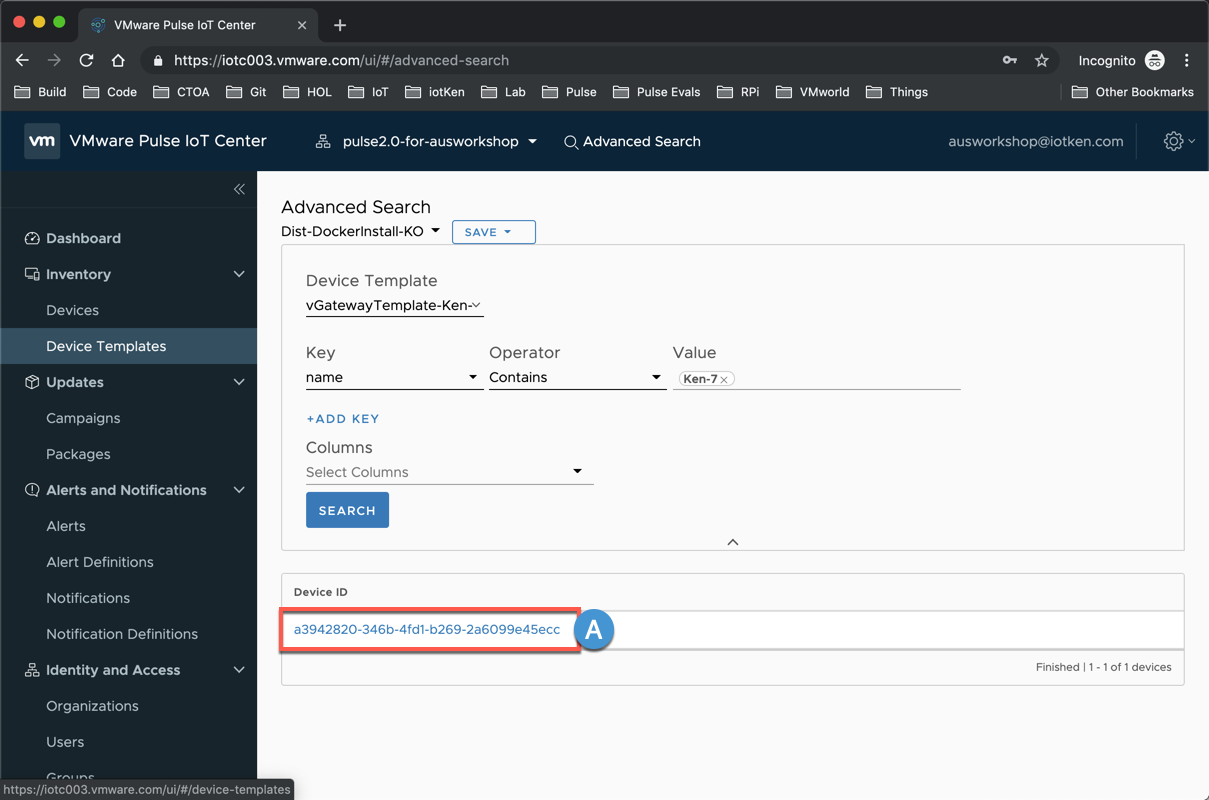Open the SAVE dropdown button
1209x800 pixels.
coord(493,232)
